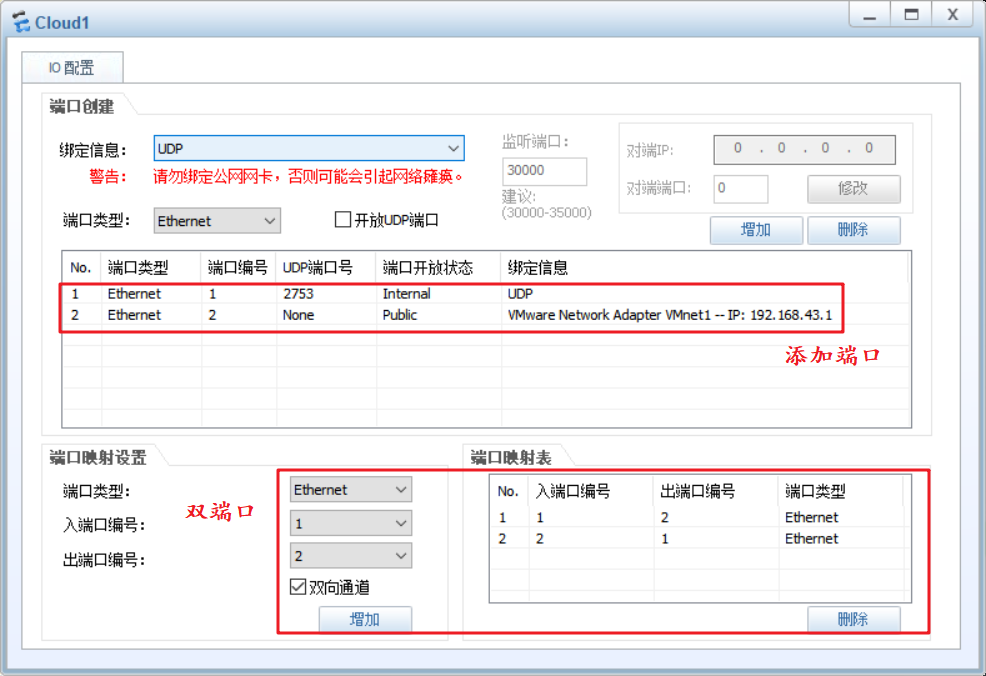The width and height of the screenshot is (986, 676).
Task: Close the Cloud1 window
Action: [x=953, y=14]
